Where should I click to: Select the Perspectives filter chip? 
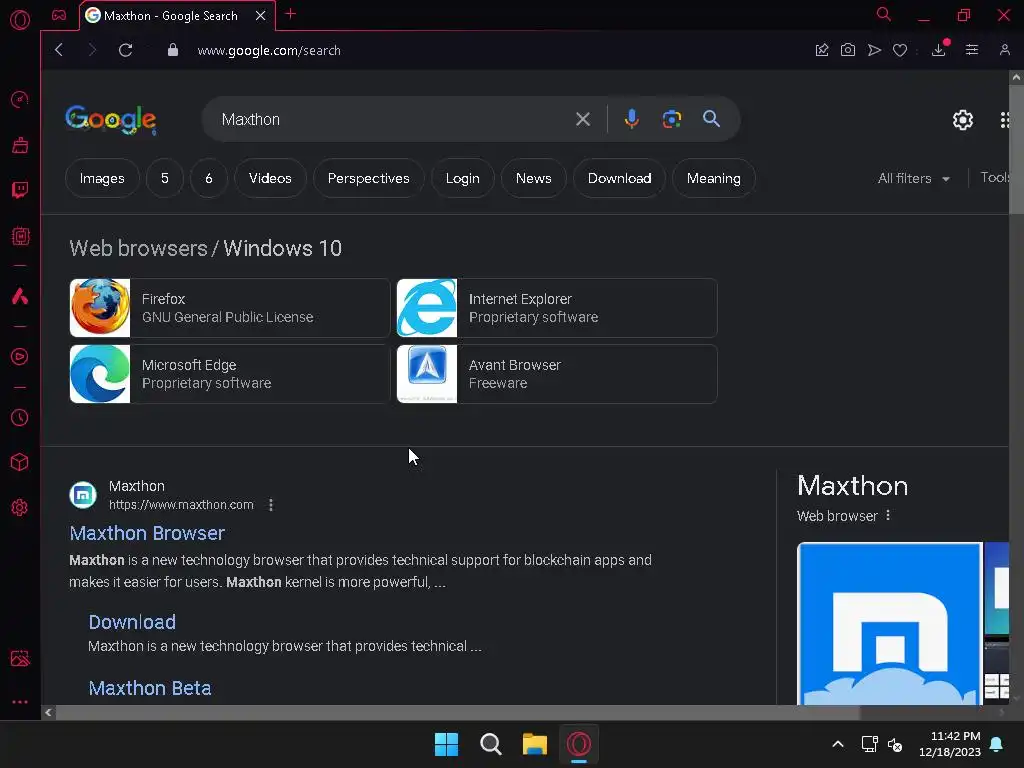pos(368,178)
